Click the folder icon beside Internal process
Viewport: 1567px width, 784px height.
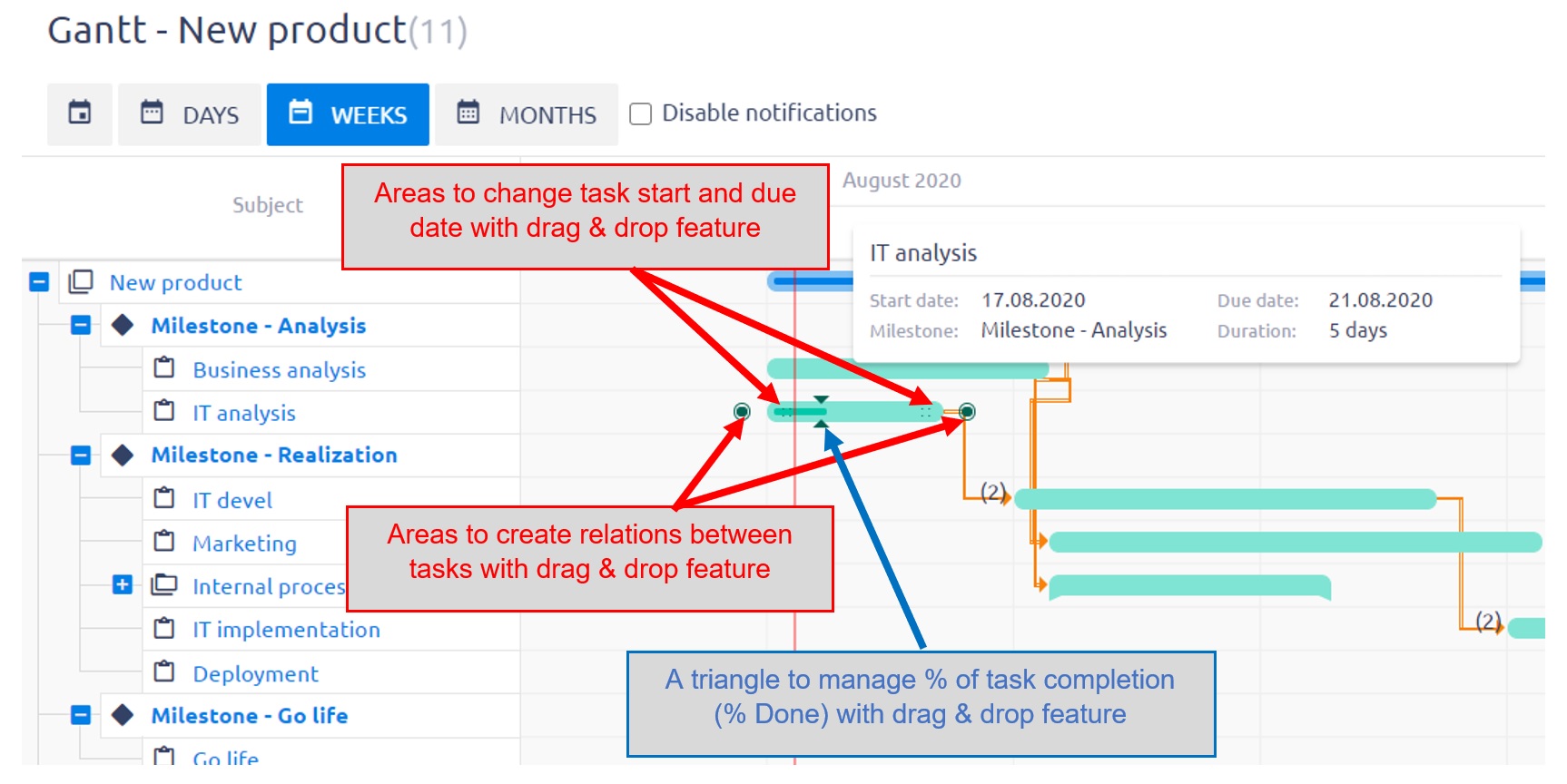pyautogui.click(x=164, y=584)
